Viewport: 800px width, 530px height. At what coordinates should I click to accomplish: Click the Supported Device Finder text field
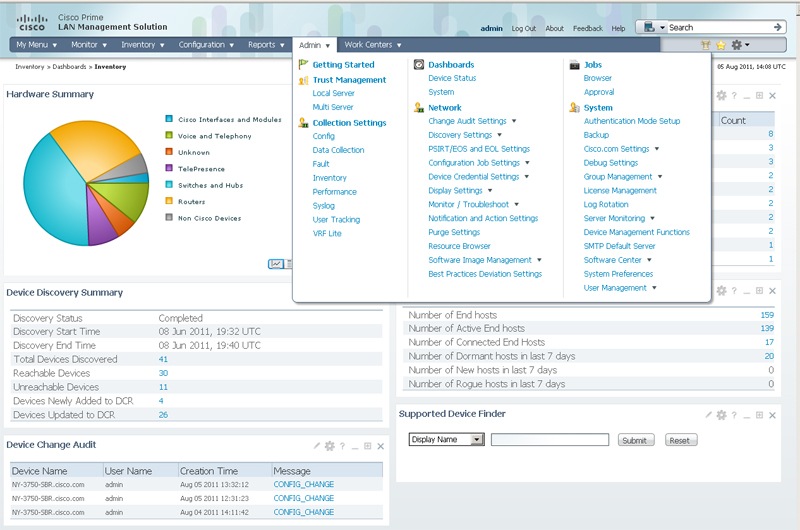549,440
